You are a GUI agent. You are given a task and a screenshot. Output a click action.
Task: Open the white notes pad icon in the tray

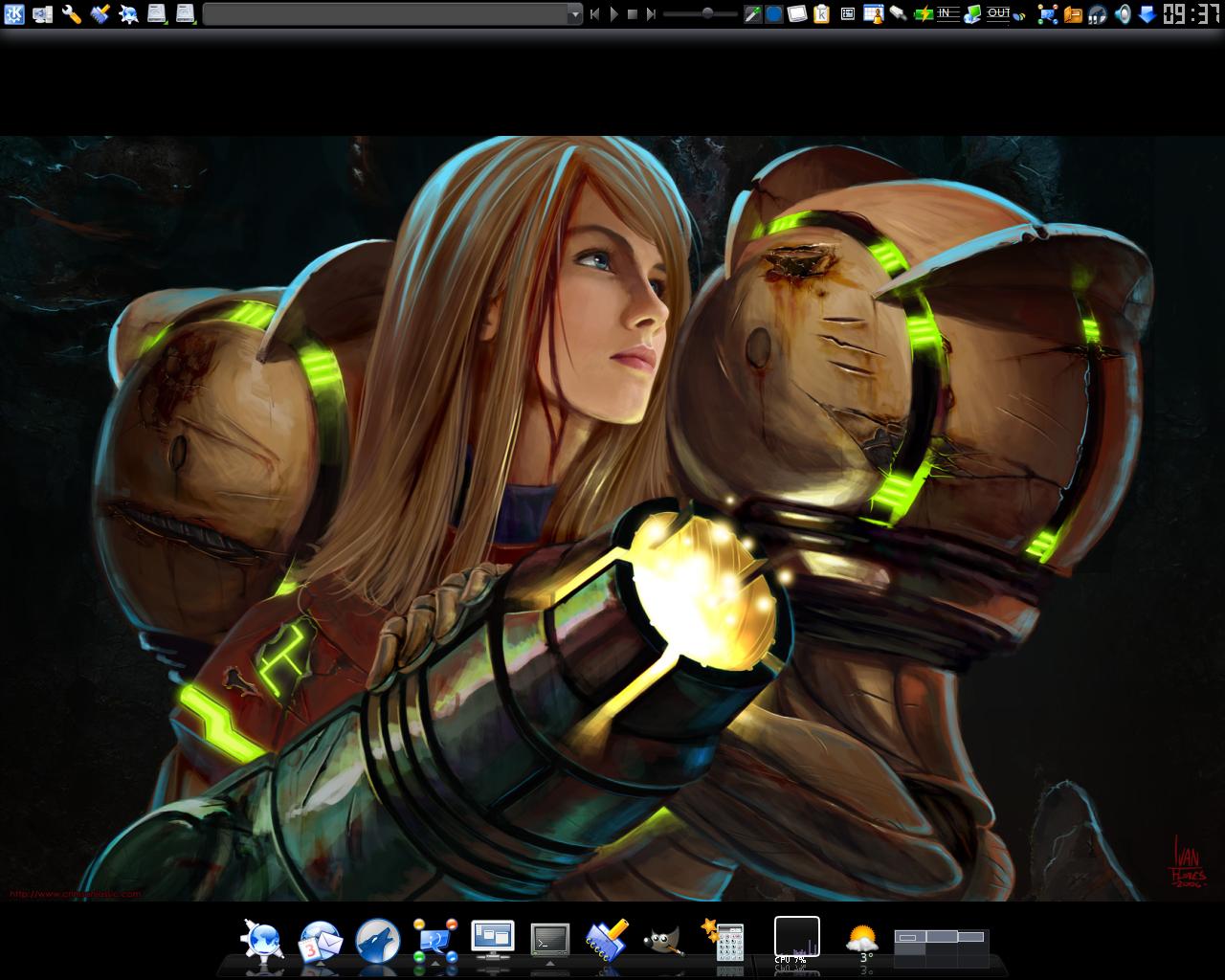[797, 13]
